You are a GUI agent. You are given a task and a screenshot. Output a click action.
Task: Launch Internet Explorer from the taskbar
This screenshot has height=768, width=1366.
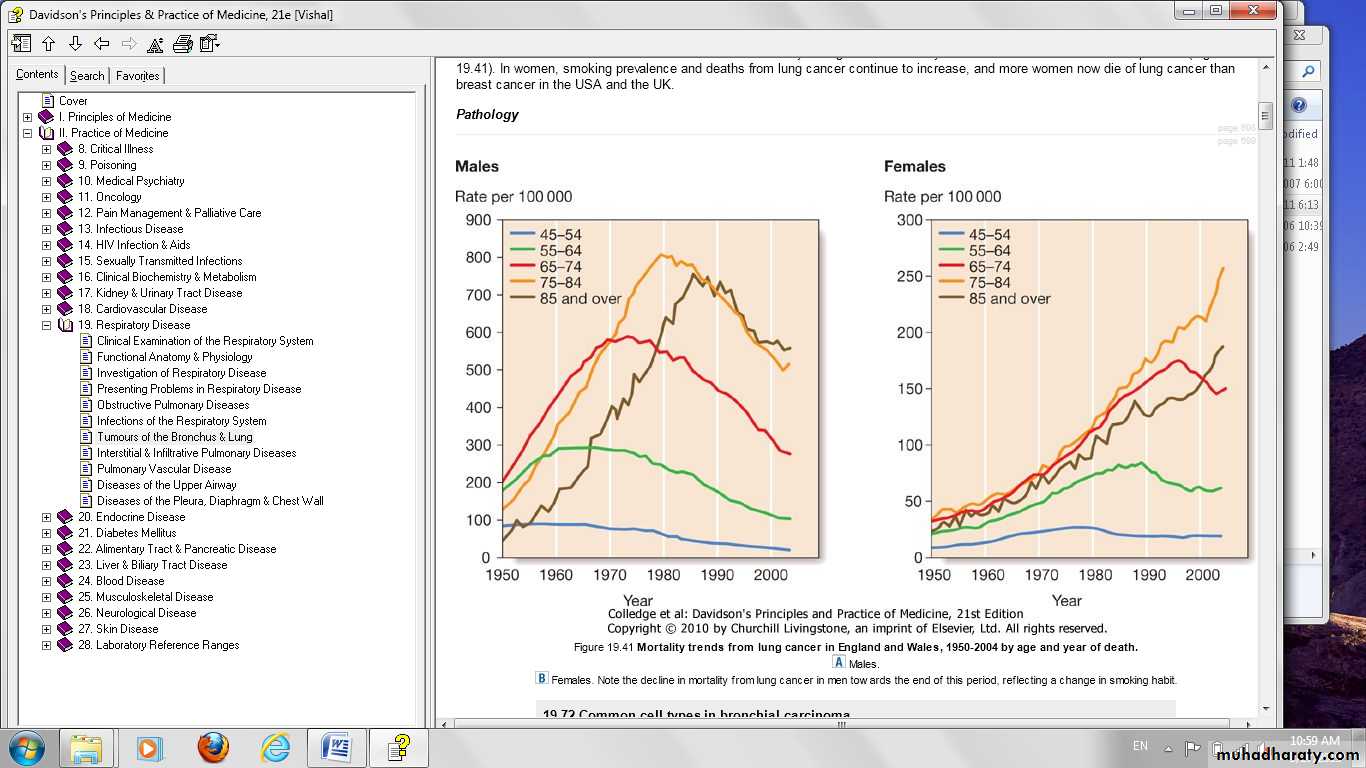point(275,747)
